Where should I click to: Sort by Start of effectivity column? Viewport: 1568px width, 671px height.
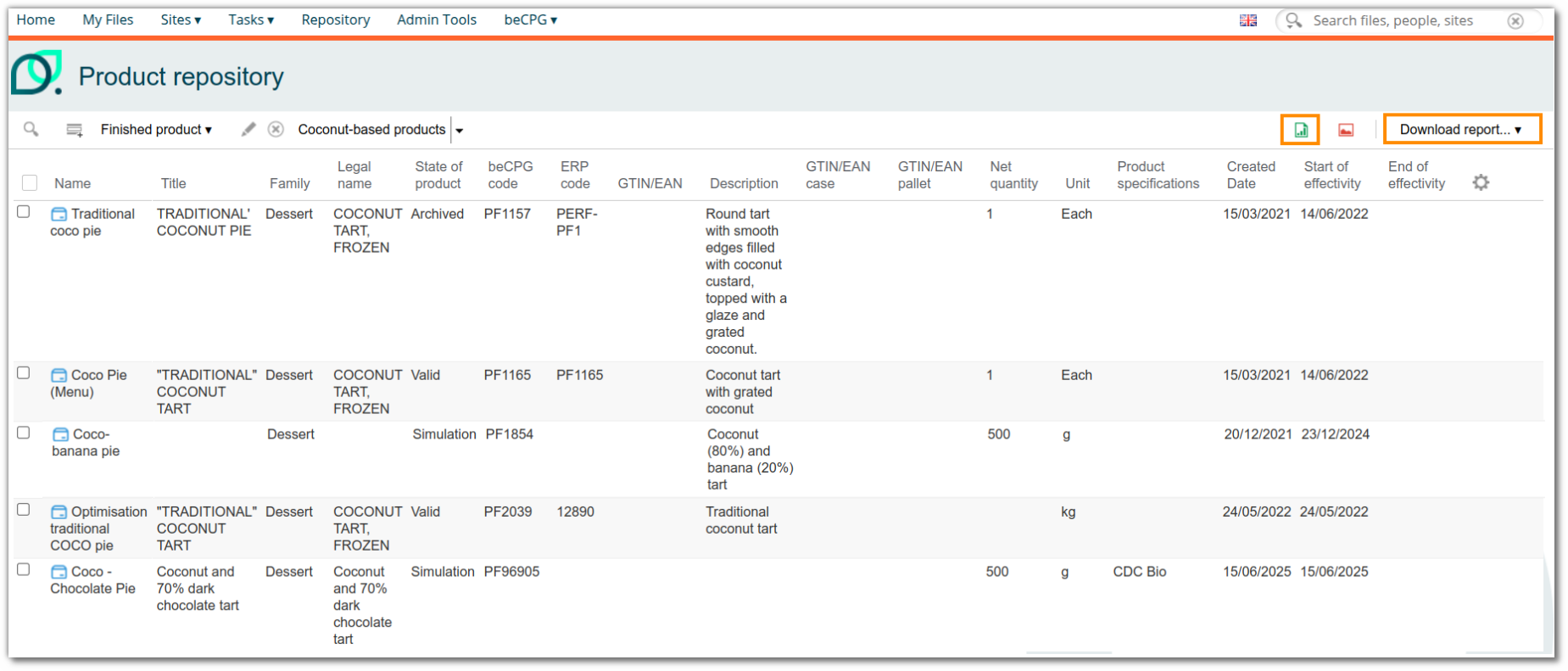pyautogui.click(x=1332, y=175)
